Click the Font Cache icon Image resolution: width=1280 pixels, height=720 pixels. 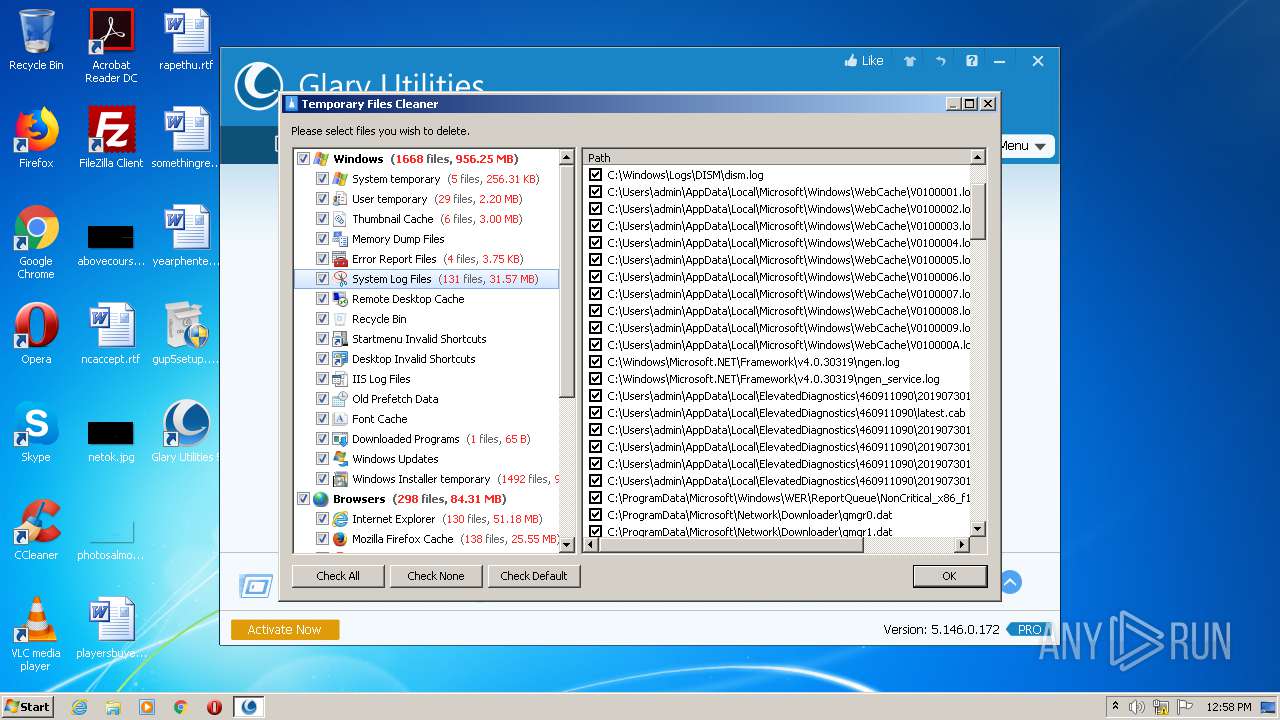point(340,419)
